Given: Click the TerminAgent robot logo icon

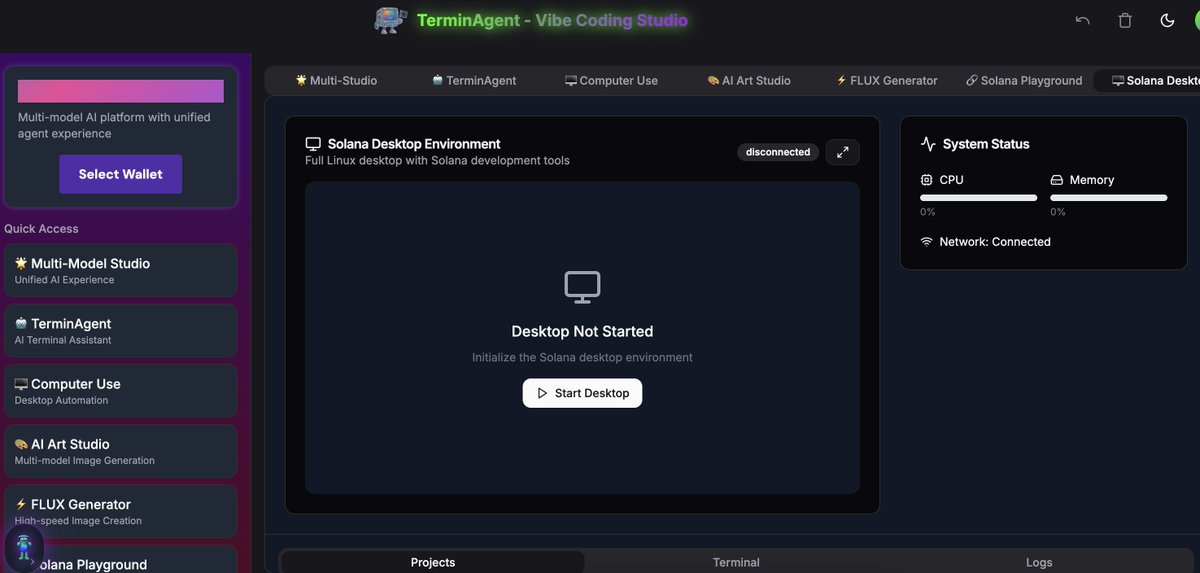Looking at the screenshot, I should coord(391,19).
